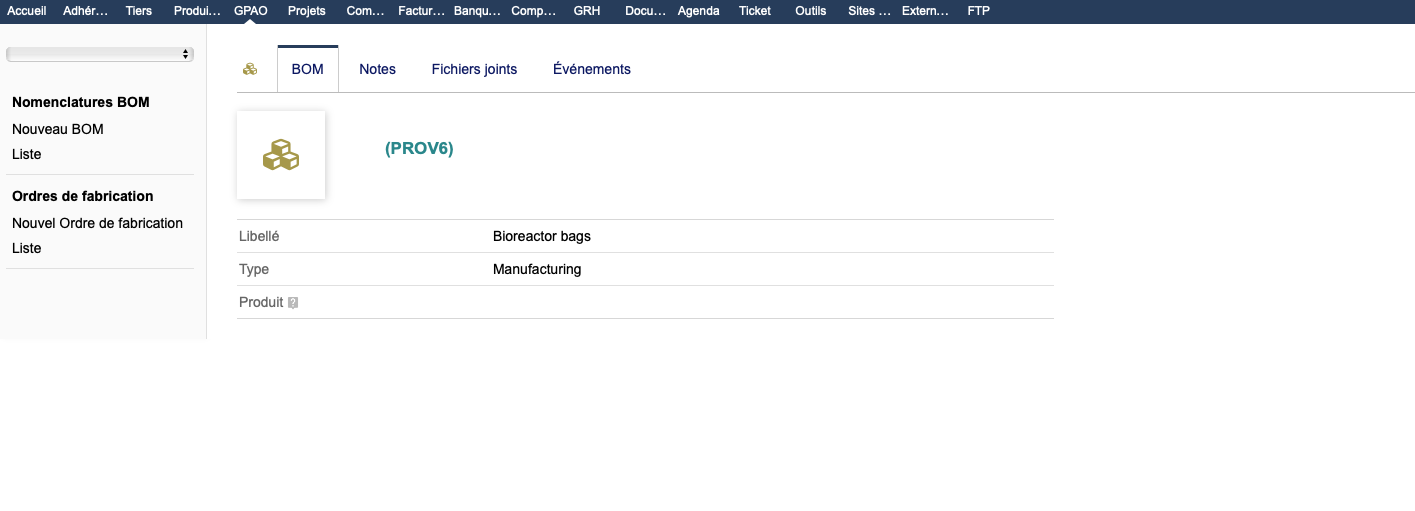Open the Banques menu in top bar
1415x511 pixels.
point(477,10)
